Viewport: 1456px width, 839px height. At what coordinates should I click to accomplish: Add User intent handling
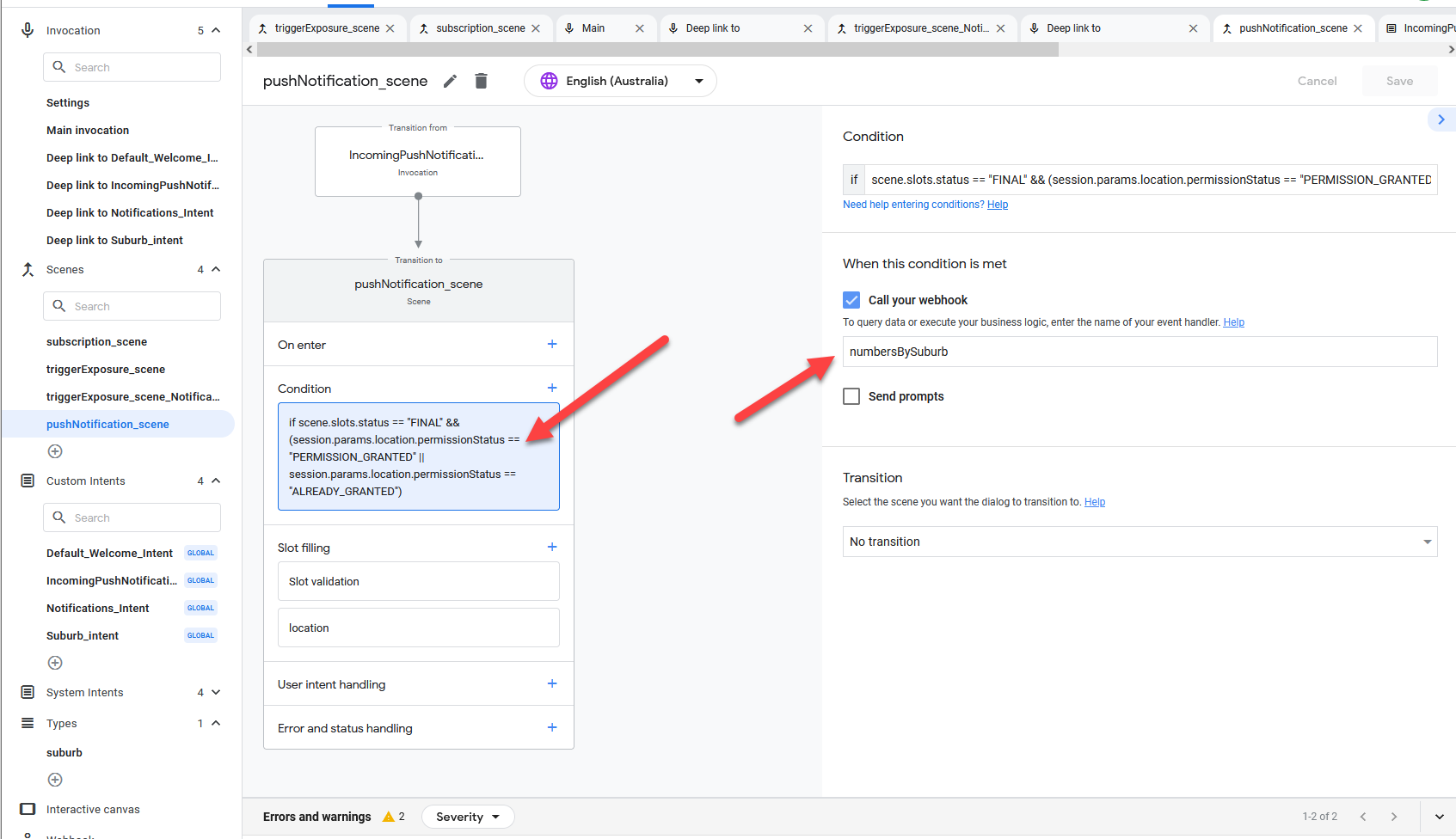tap(552, 683)
